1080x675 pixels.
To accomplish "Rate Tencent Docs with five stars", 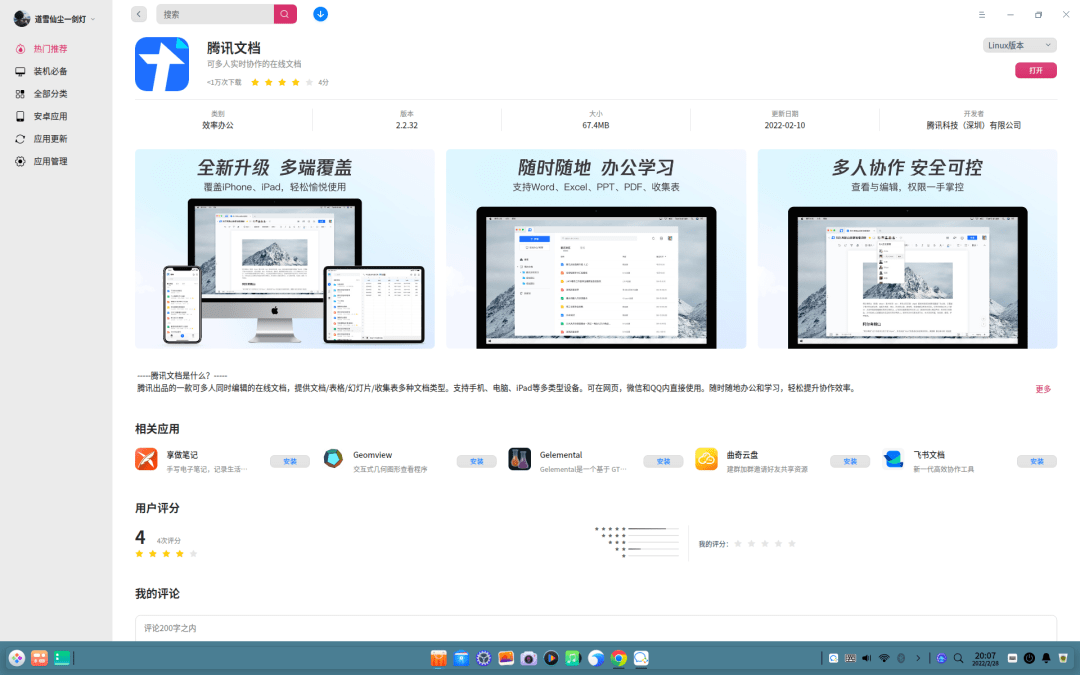I will (791, 543).
